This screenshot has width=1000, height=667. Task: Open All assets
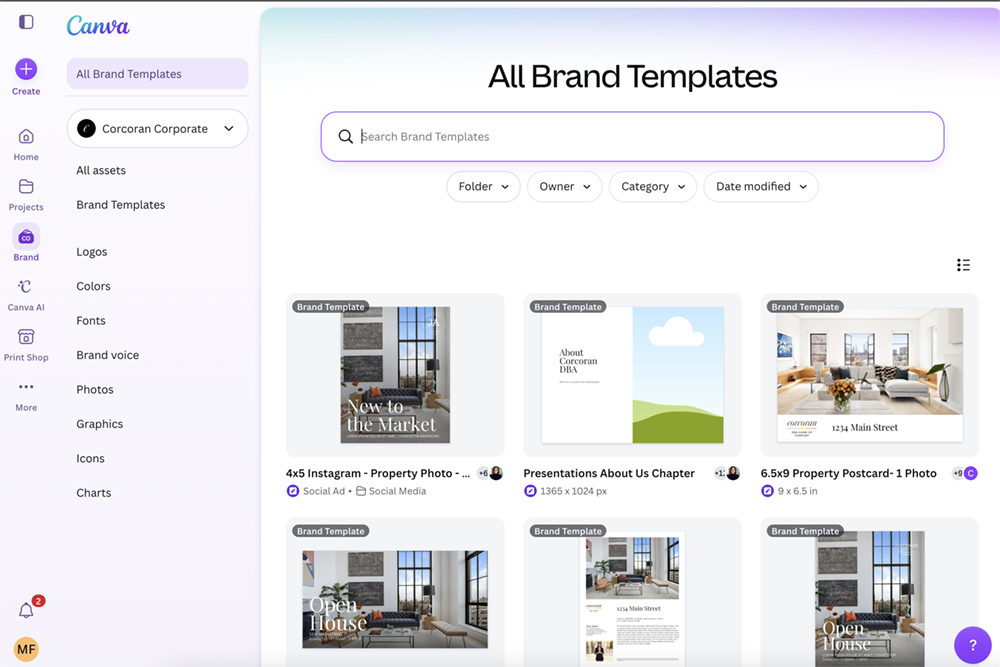[x=101, y=170]
